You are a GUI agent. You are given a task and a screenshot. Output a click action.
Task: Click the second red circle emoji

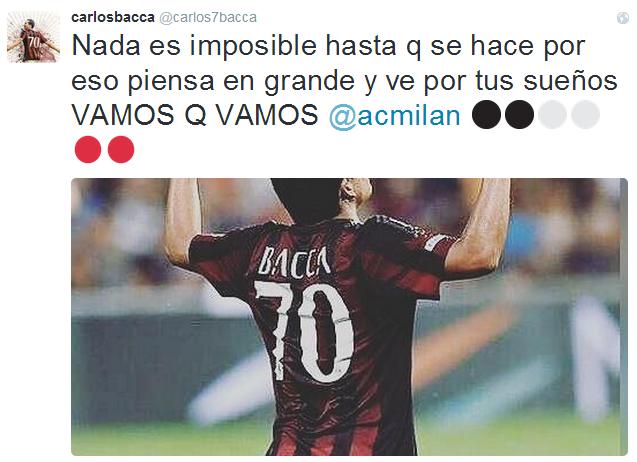(121, 150)
